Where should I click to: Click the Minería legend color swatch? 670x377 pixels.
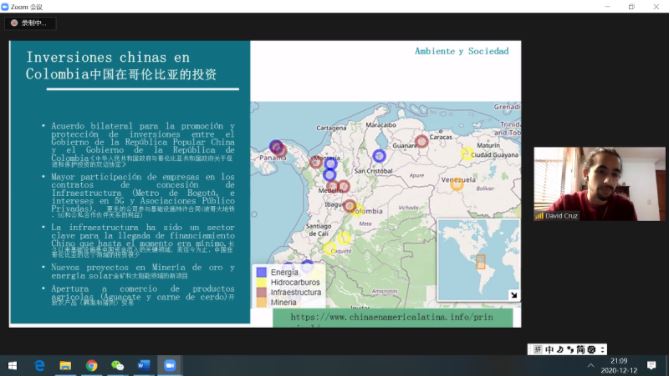point(262,302)
